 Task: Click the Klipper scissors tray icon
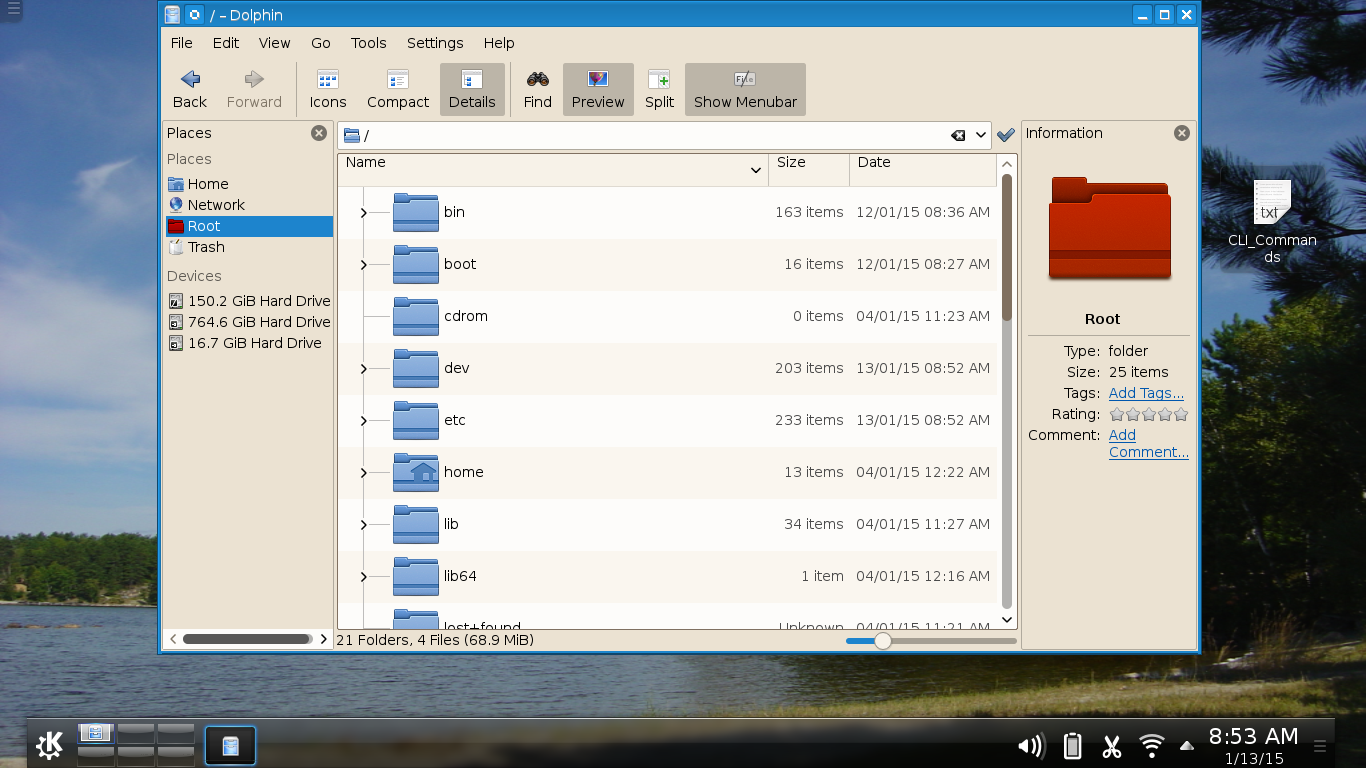(x=1111, y=746)
